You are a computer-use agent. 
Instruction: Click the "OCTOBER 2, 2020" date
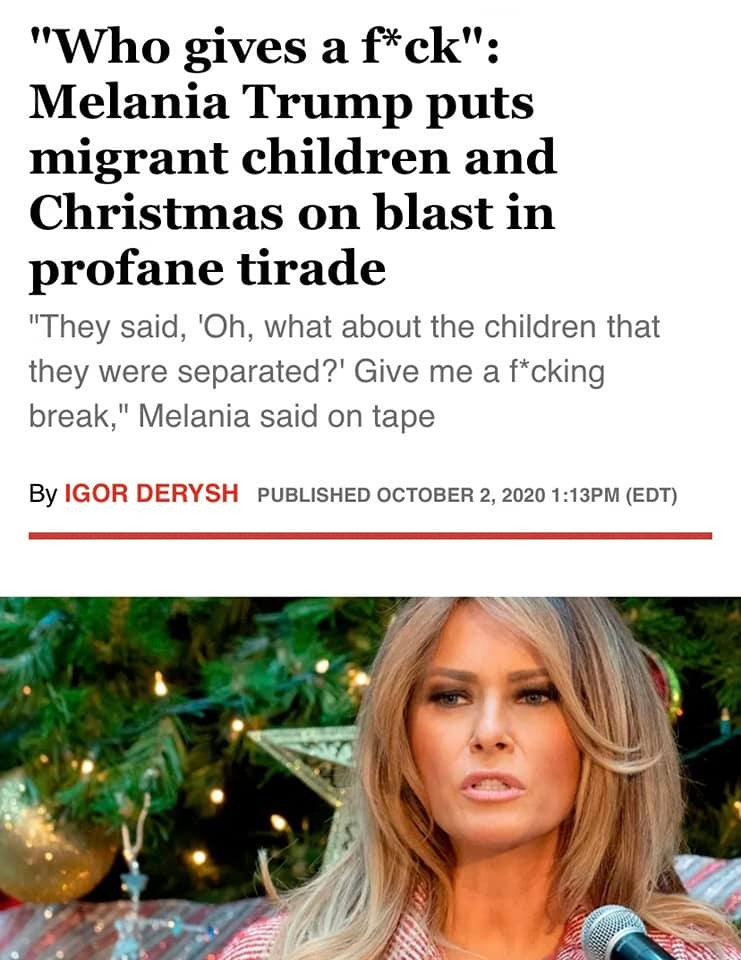tap(461, 495)
